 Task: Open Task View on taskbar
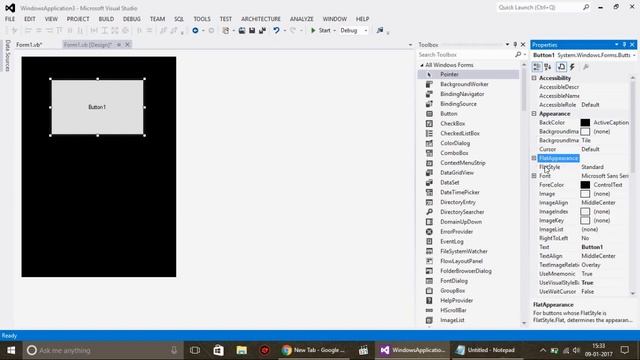click(195, 350)
